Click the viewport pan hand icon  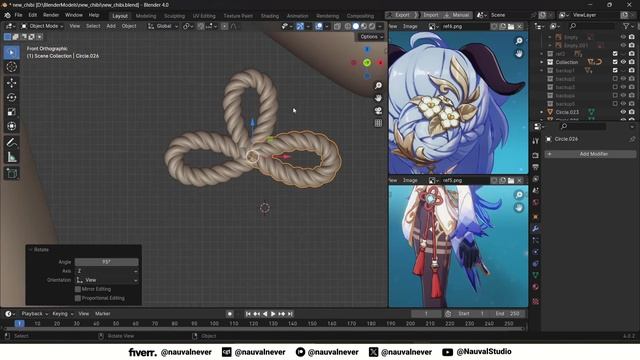[x=378, y=98]
